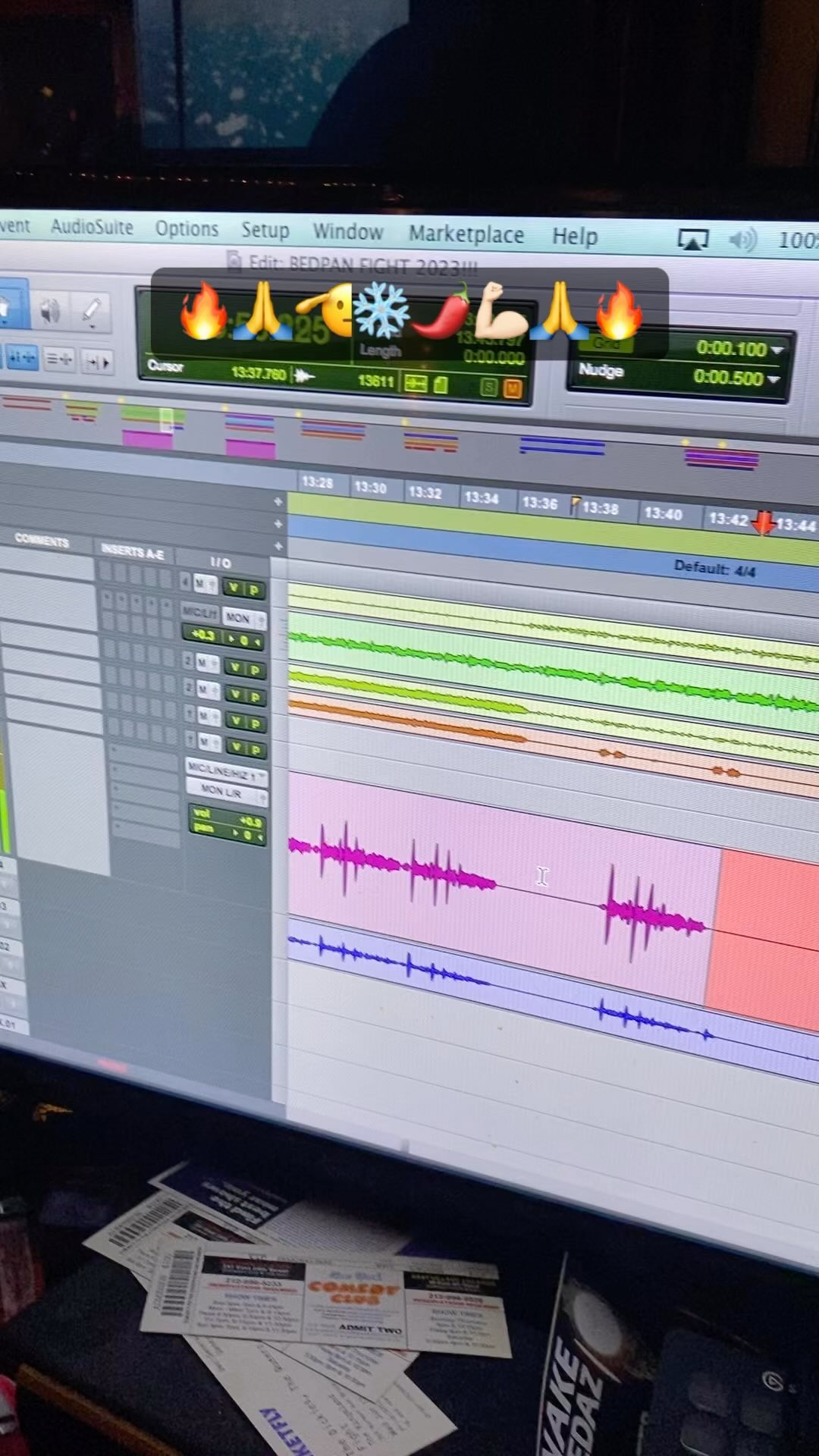Click the green timeline range icon in counter
The height and width of the screenshot is (1456, 819).
[415, 384]
